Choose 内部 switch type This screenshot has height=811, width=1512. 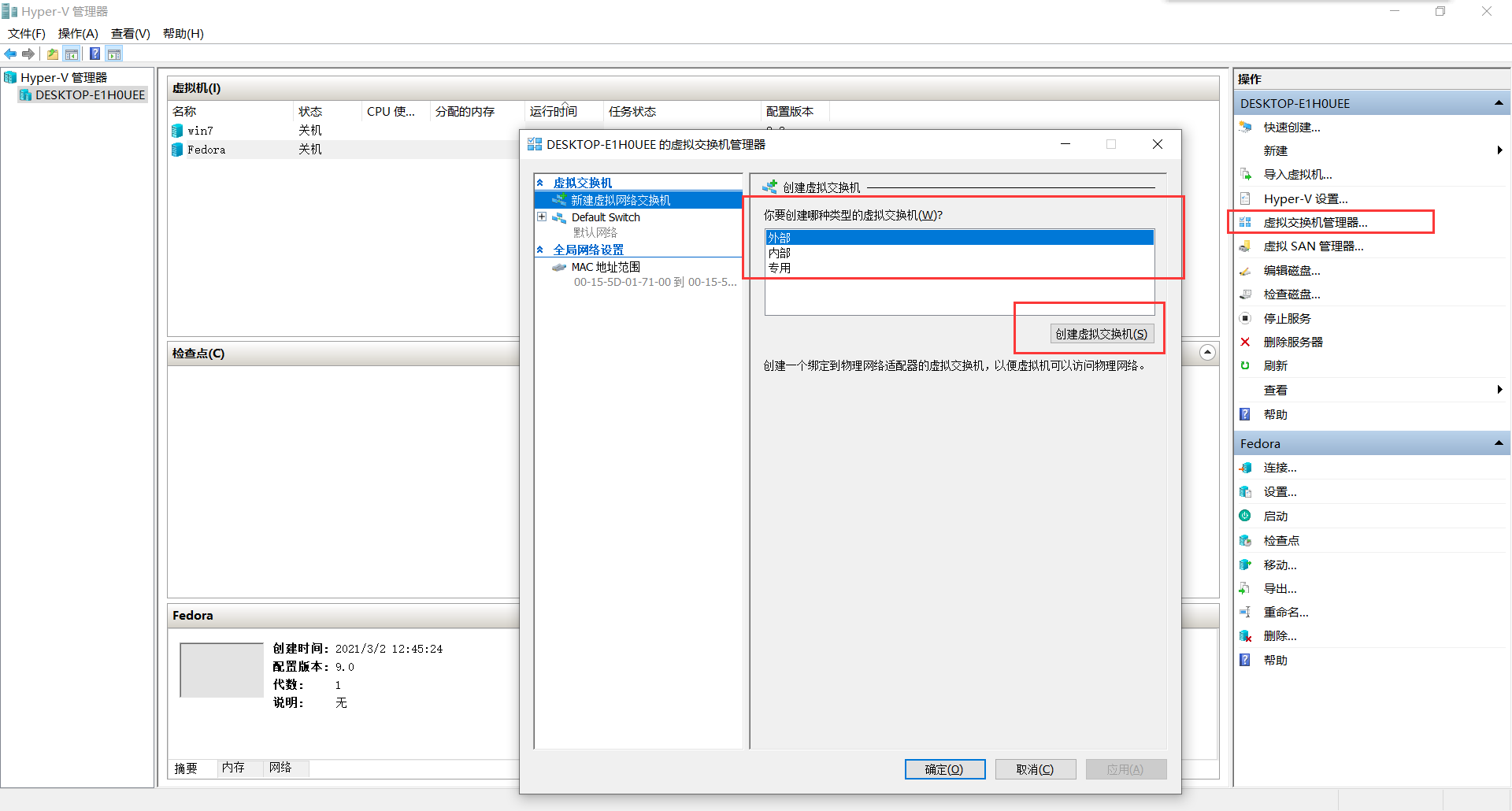point(959,253)
